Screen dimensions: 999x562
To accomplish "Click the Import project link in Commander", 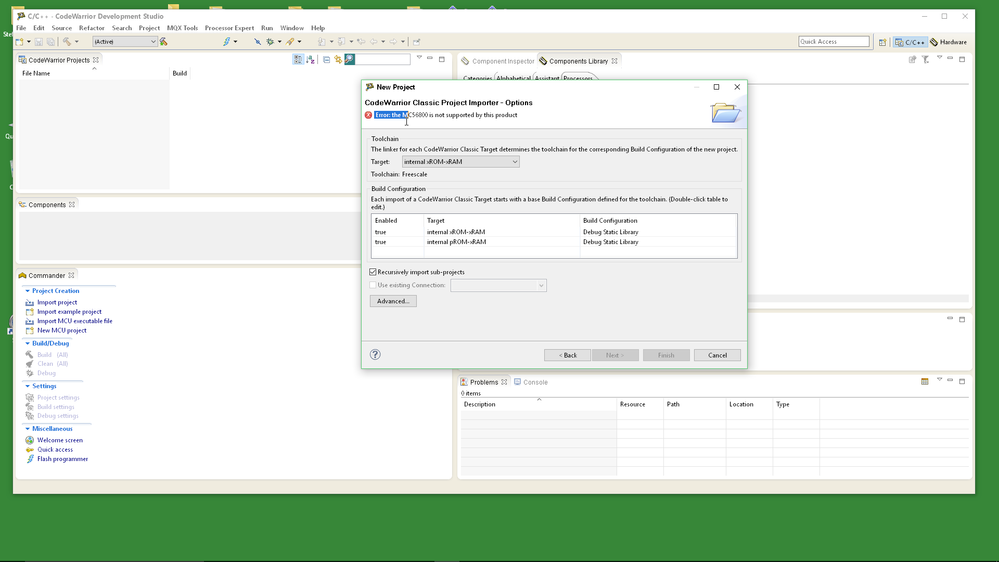I will 57,302.
